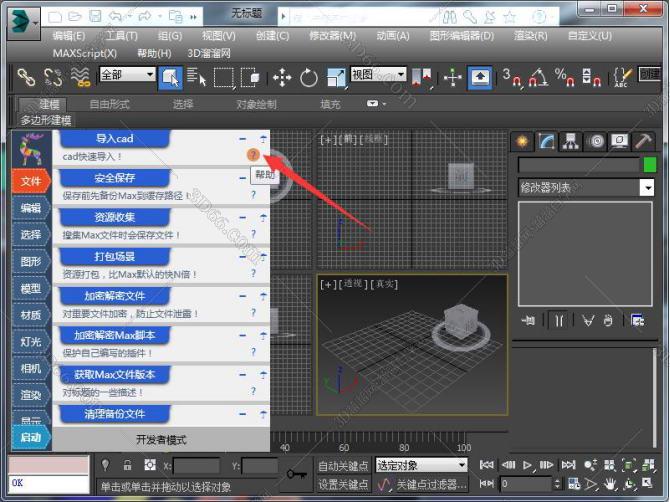This screenshot has width=670, height=502.
Task: Toggle the Percent Snap icon
Action: point(564,77)
